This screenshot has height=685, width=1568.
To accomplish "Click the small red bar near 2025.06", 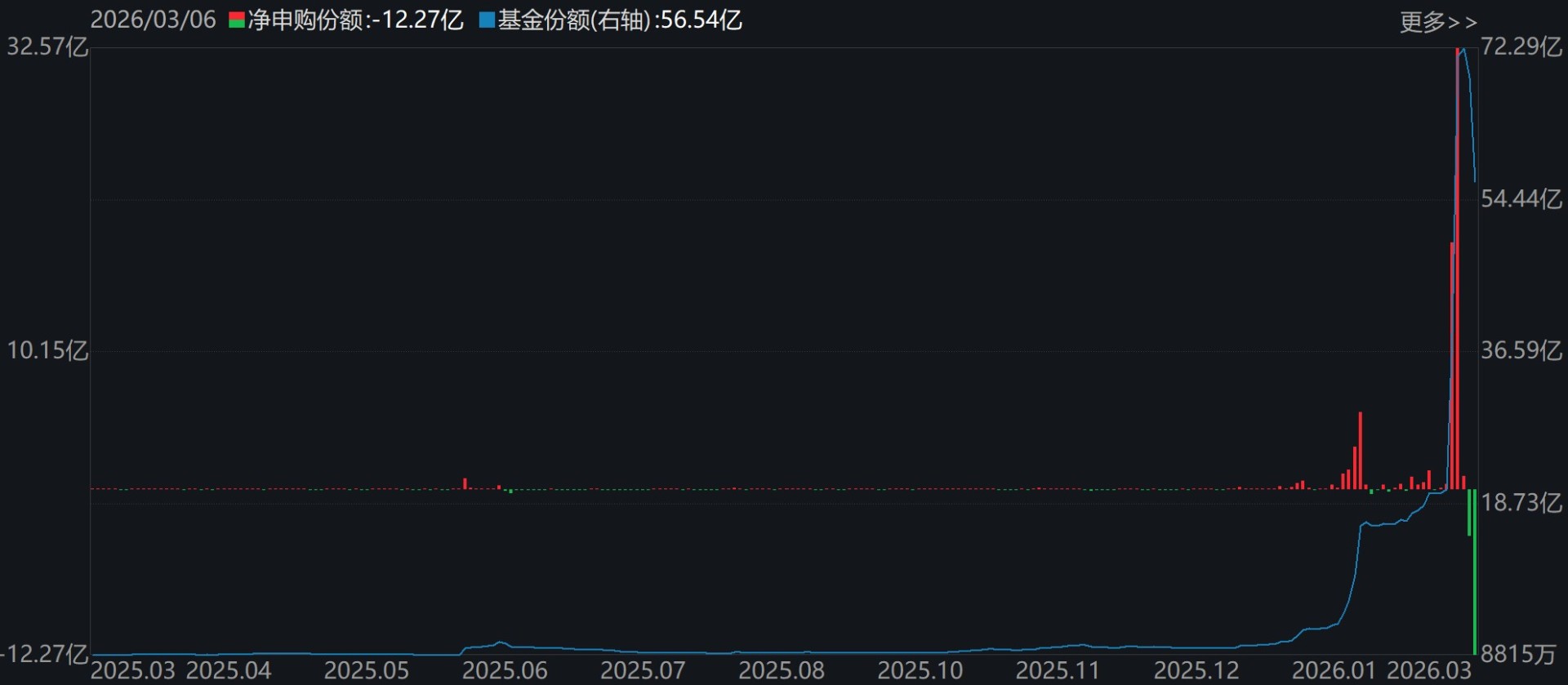I will click(x=465, y=483).
